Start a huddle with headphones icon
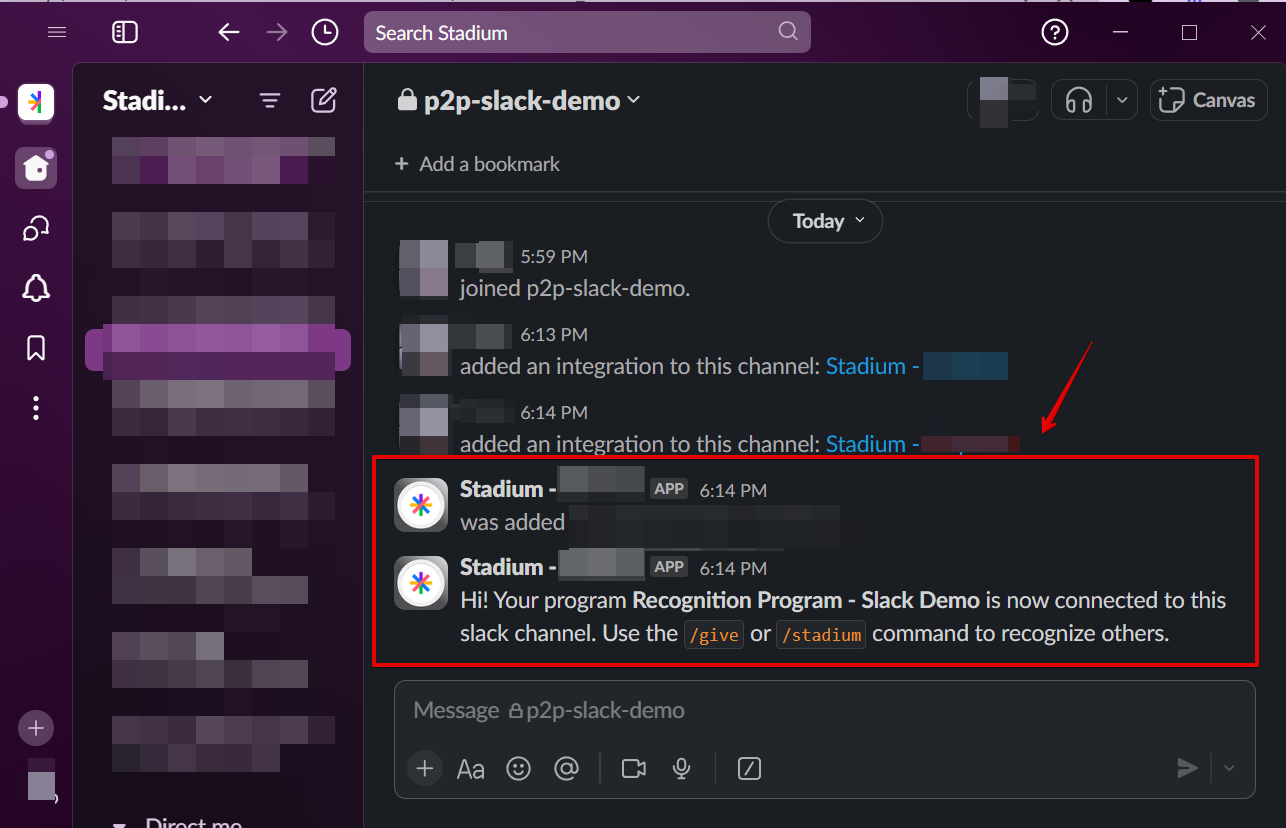This screenshot has height=828, width=1286. pyautogui.click(x=1079, y=100)
